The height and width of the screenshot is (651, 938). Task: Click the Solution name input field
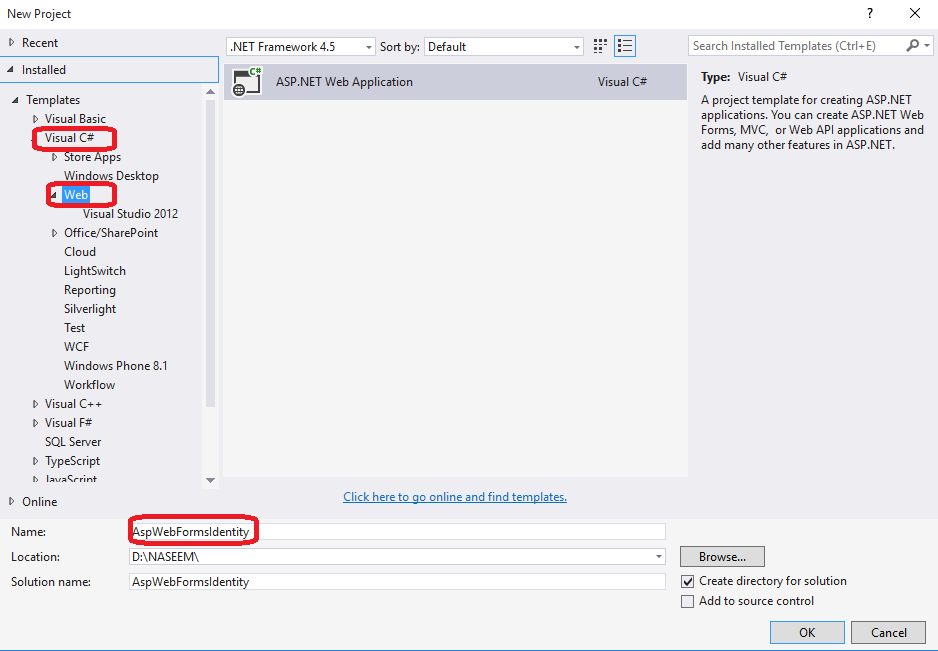pyautogui.click(x=397, y=582)
